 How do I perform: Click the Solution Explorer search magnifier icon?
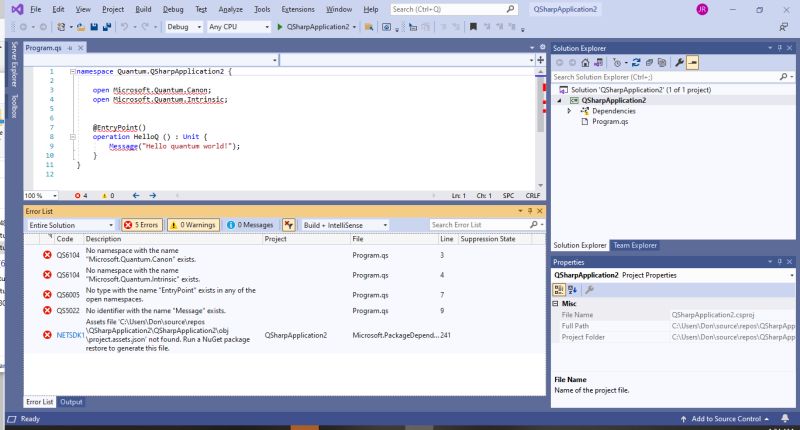(784, 77)
